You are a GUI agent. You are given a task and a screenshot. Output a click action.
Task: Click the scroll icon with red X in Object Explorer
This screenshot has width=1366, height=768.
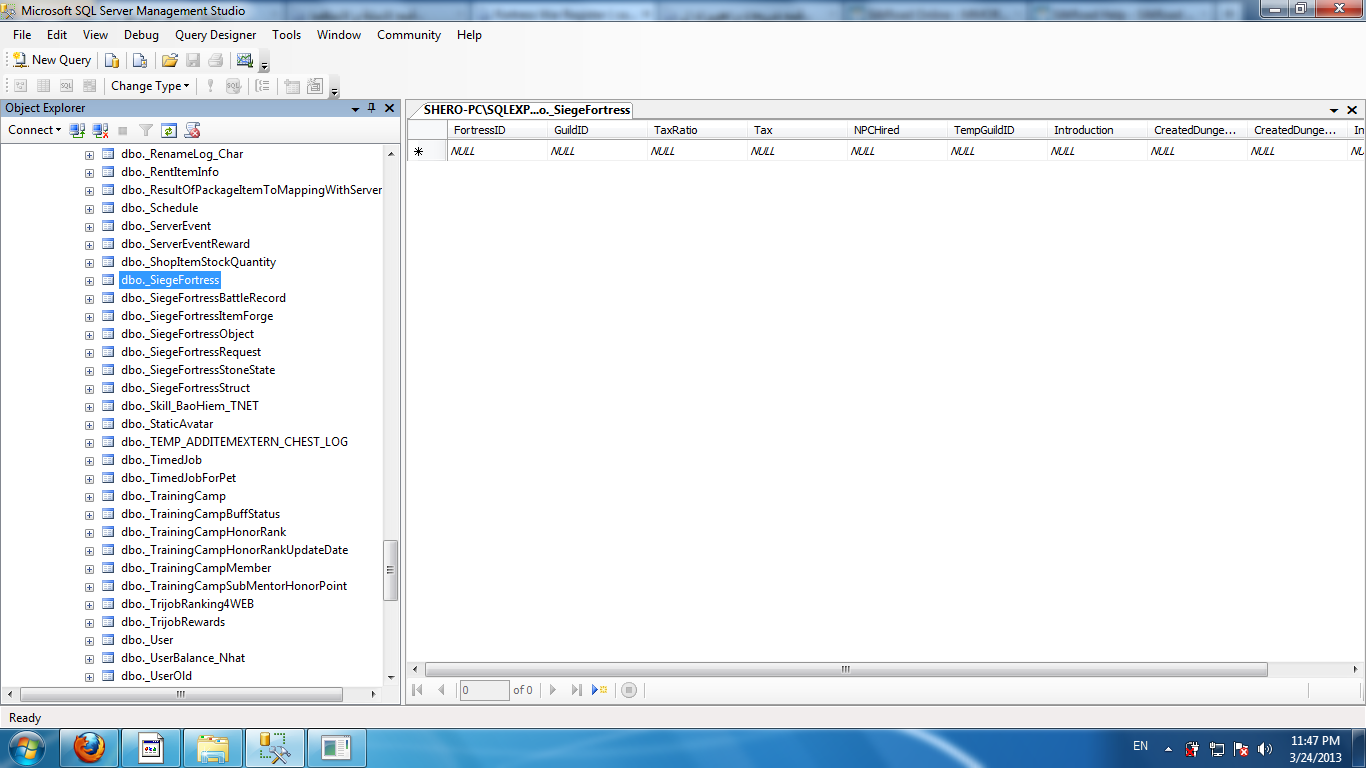click(x=193, y=130)
